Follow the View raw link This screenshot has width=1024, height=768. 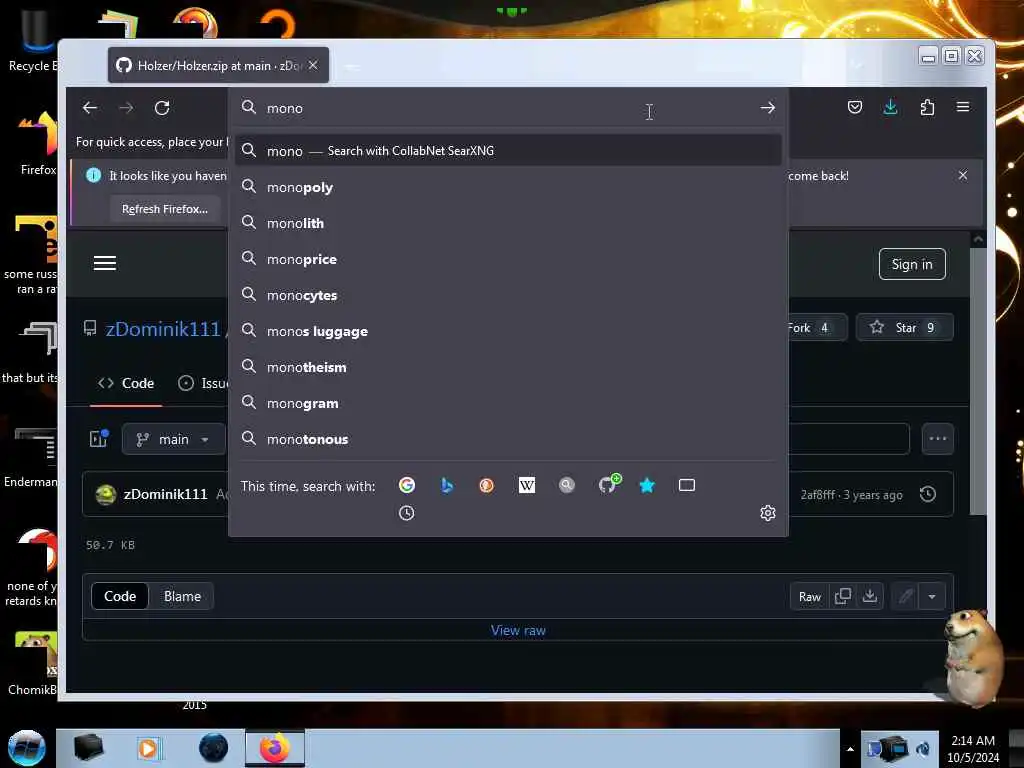518,630
